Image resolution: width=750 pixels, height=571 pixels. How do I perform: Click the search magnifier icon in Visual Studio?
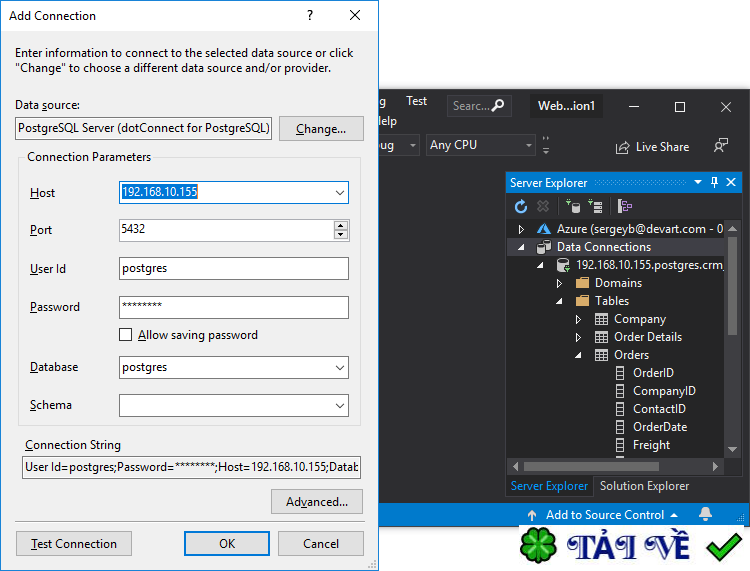(498, 105)
